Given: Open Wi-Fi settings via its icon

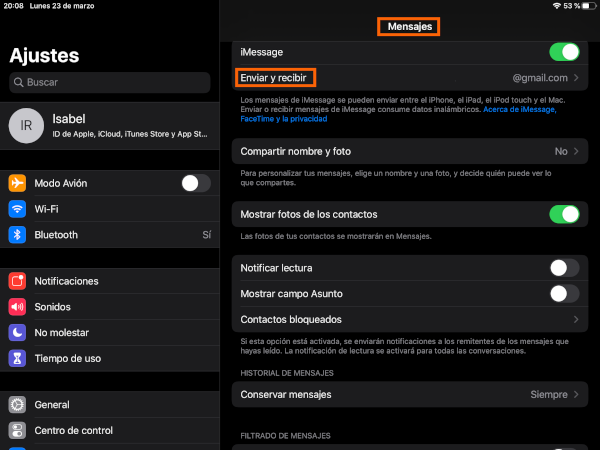Looking at the screenshot, I should [17, 209].
